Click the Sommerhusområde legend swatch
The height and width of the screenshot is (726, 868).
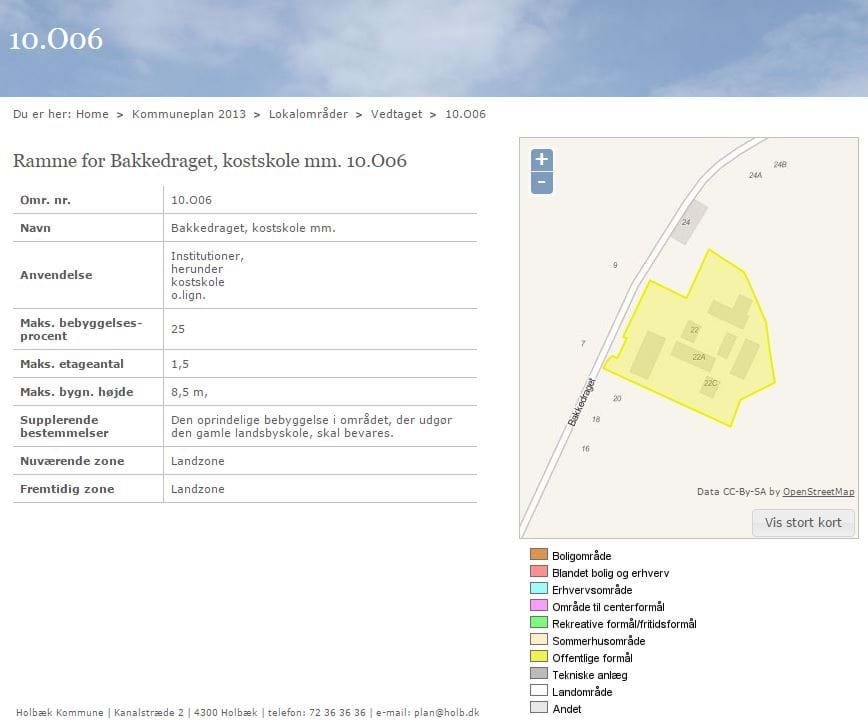coord(538,640)
